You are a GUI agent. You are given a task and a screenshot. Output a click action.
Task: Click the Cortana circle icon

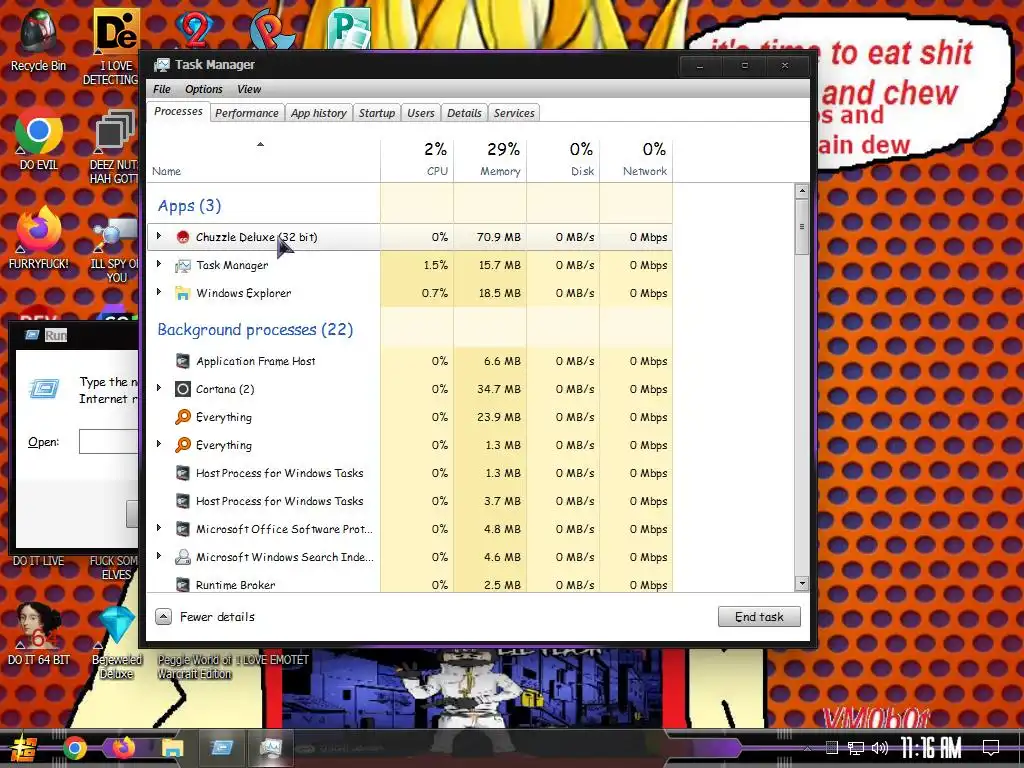click(183, 389)
